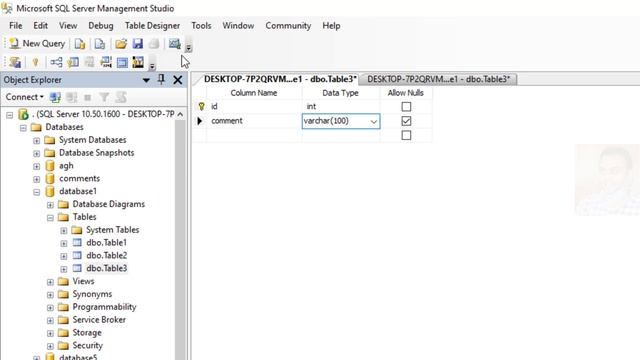Viewport: 640px width, 360px height.
Task: Select dbo.Table1 in the tree
Action: pyautogui.click(x=107, y=242)
